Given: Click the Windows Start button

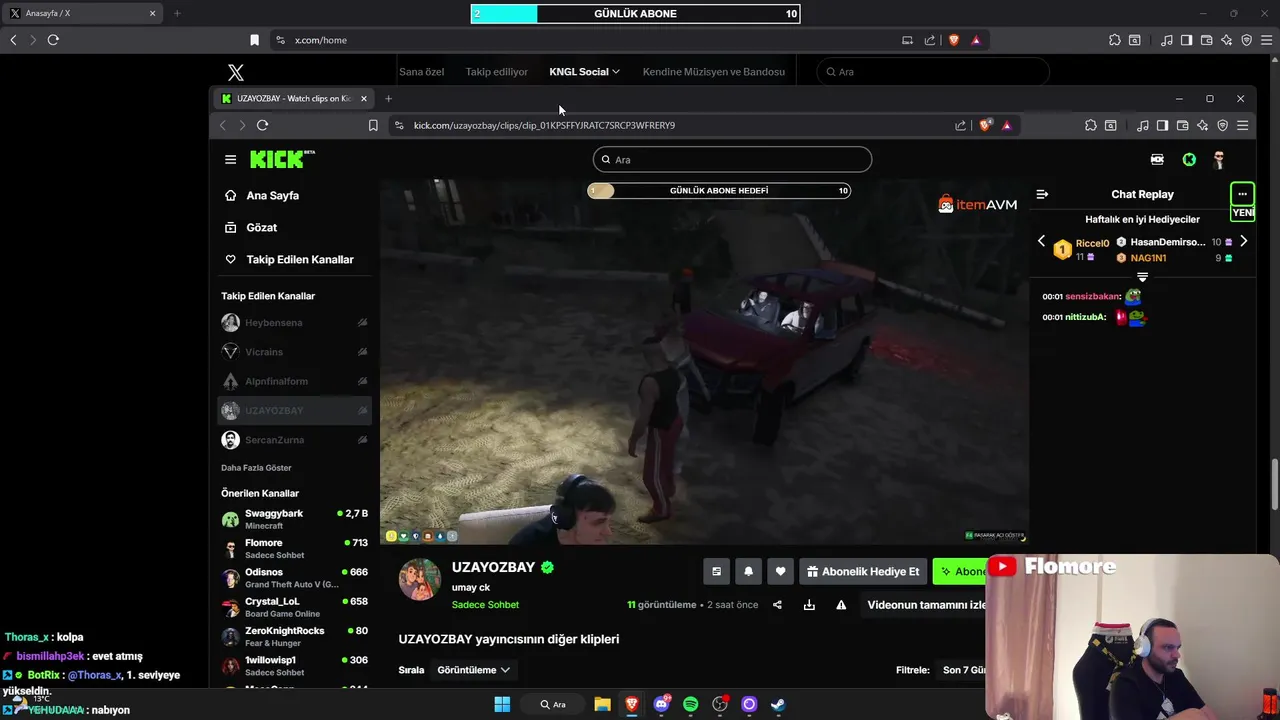Looking at the screenshot, I should click(502, 704).
